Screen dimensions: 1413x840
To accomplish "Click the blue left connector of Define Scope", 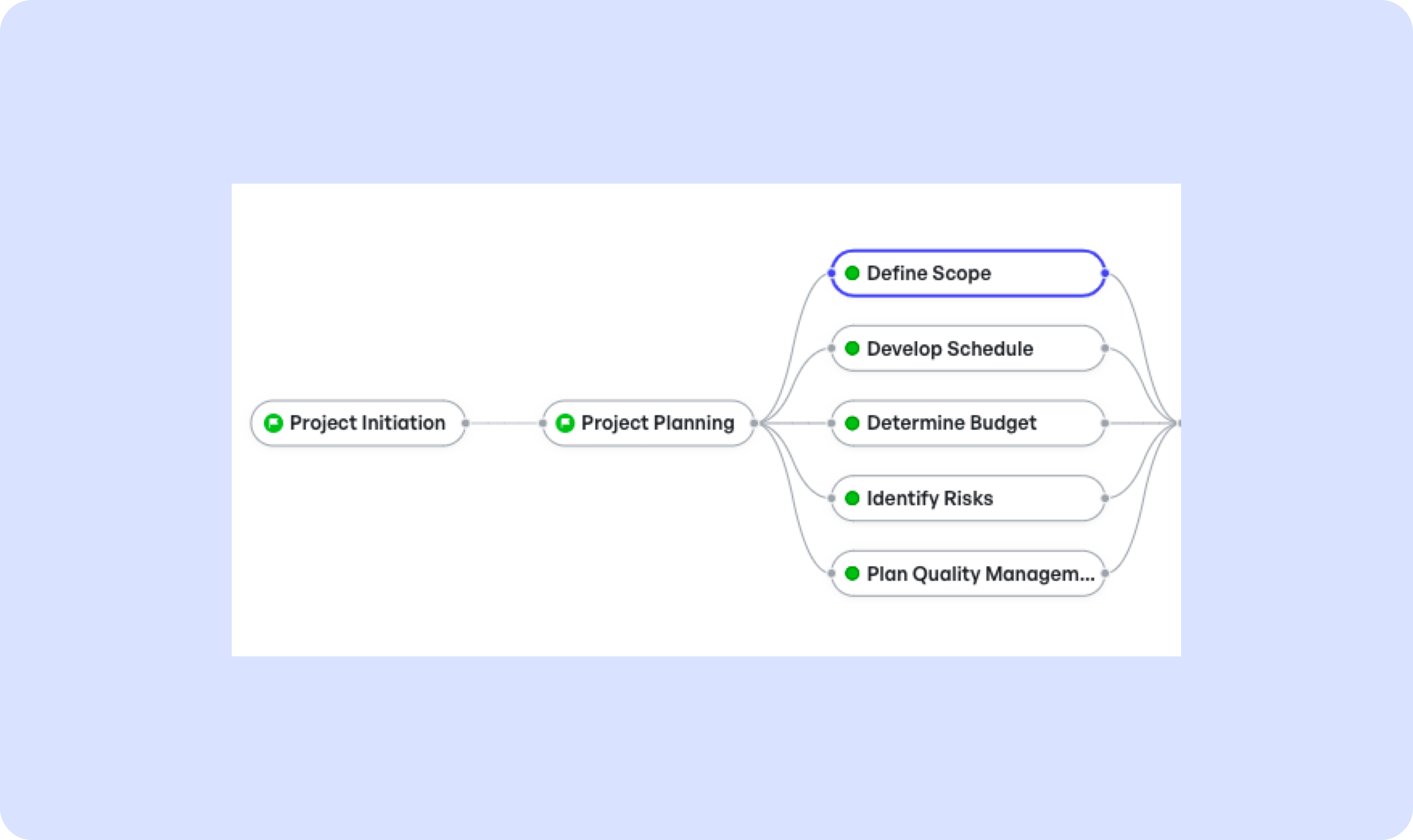I will coord(831,273).
